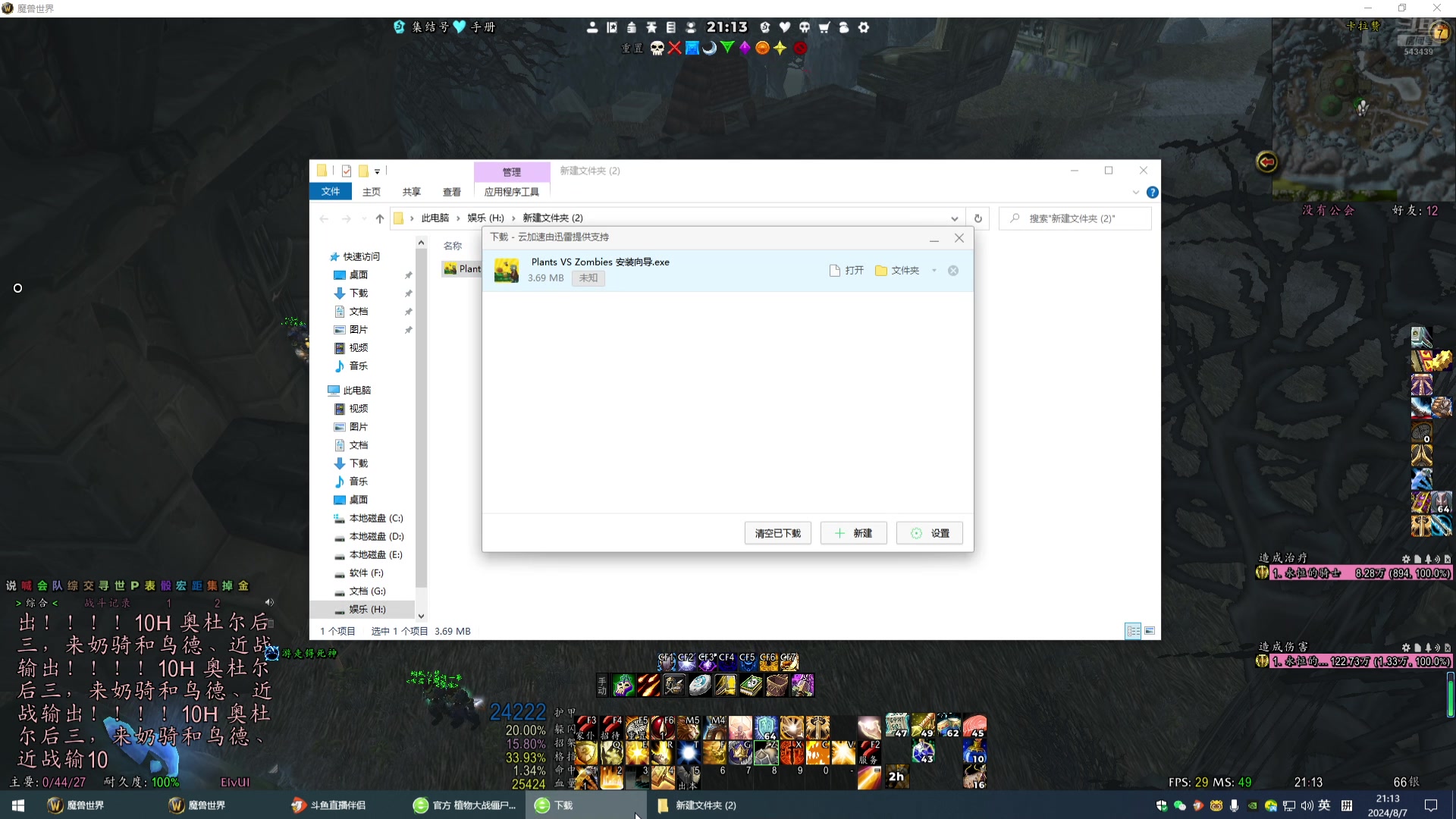The image size is (1456, 819).
Task: Click the NVIDIA icon in system tray
Action: (x=1252, y=805)
